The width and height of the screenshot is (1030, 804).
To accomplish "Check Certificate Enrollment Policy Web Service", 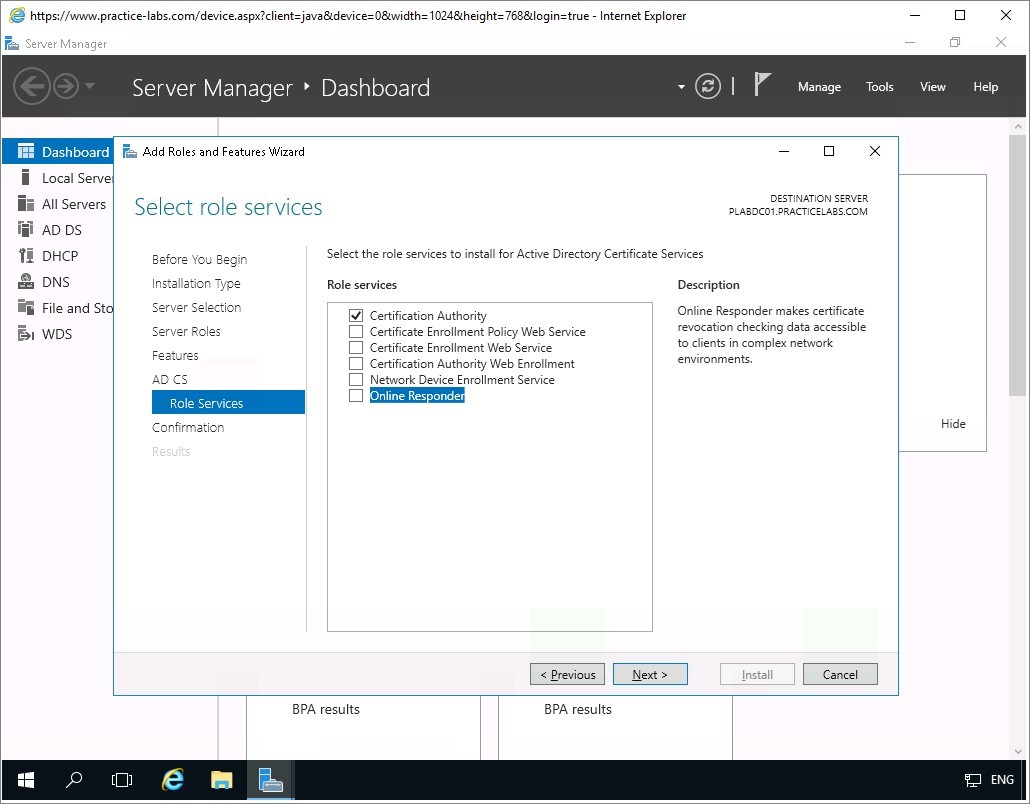I will [x=355, y=331].
